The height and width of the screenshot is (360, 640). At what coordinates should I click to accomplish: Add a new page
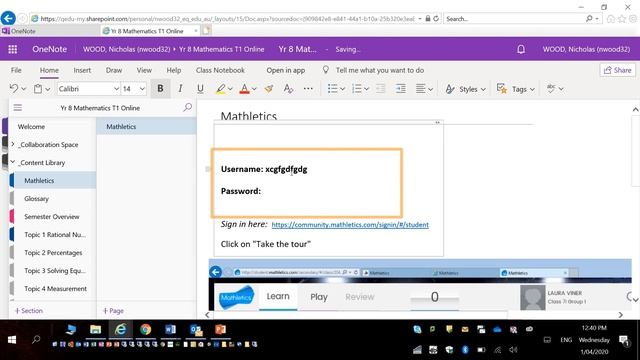(113, 311)
